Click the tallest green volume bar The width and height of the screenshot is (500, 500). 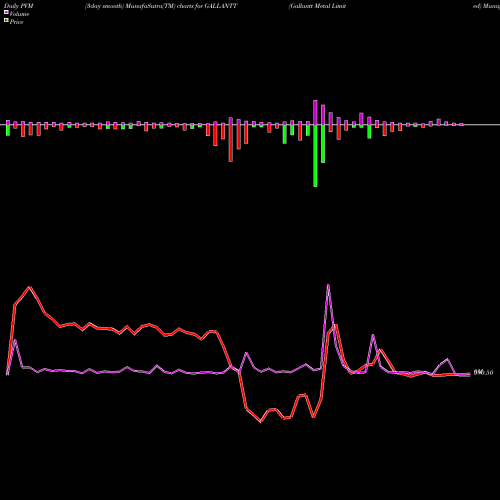(x=315, y=156)
